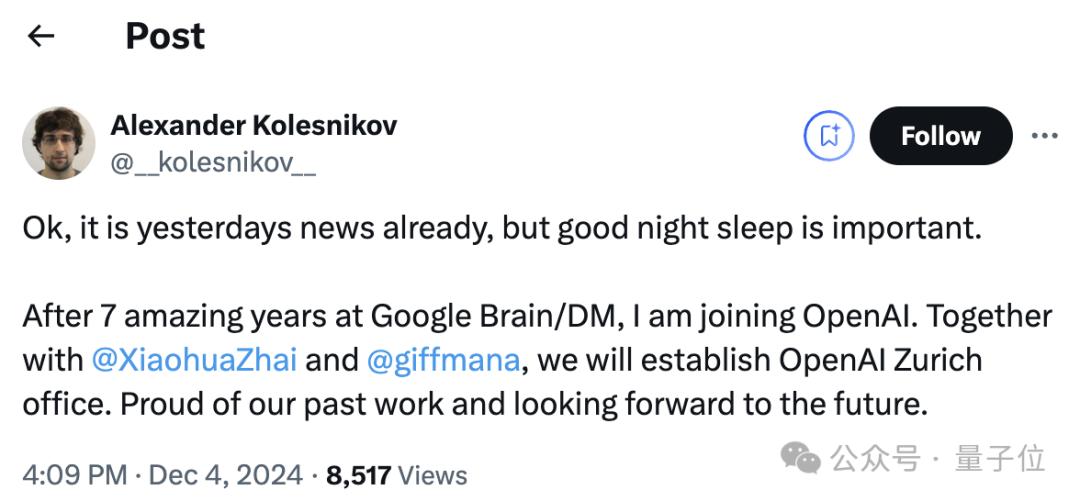Click the WeChat logo in the watermark
Image resolution: width=1080 pixels, height=501 pixels.
[x=800, y=458]
